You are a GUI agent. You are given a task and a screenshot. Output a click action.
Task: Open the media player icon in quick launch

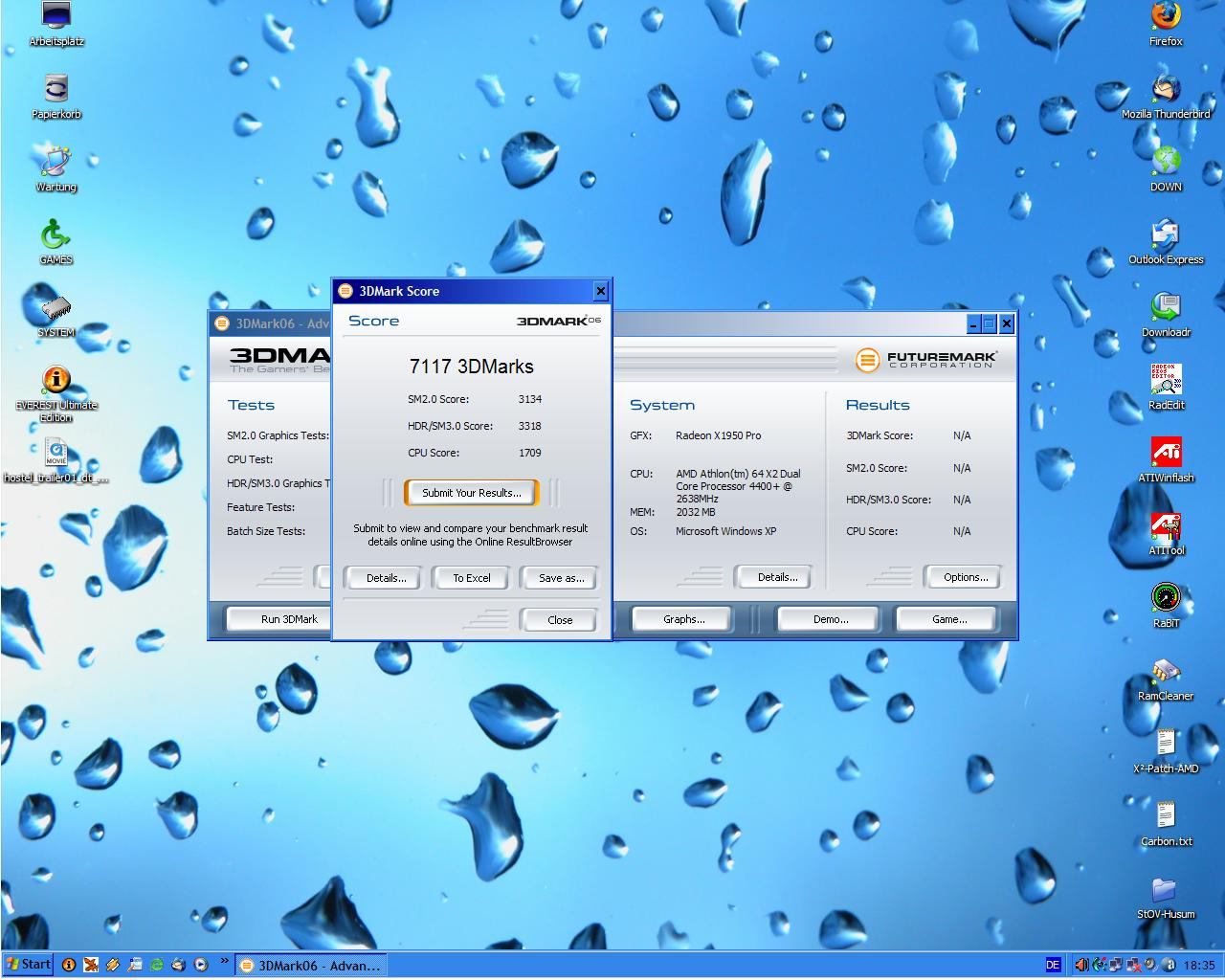click(x=200, y=965)
